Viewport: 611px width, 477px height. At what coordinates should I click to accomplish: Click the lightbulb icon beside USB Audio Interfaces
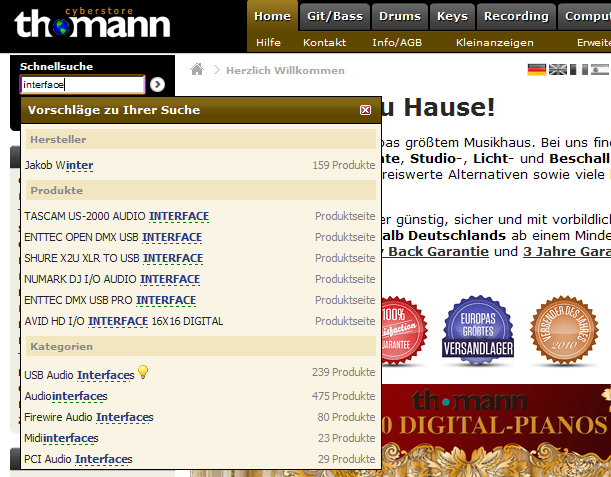click(x=143, y=372)
